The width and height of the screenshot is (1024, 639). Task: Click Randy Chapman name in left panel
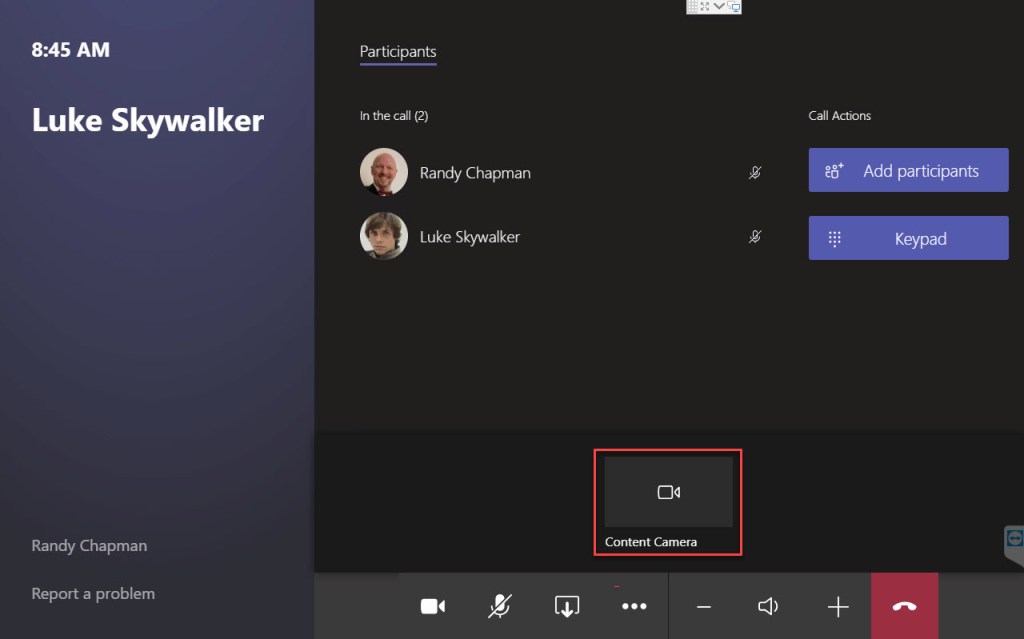click(x=89, y=546)
